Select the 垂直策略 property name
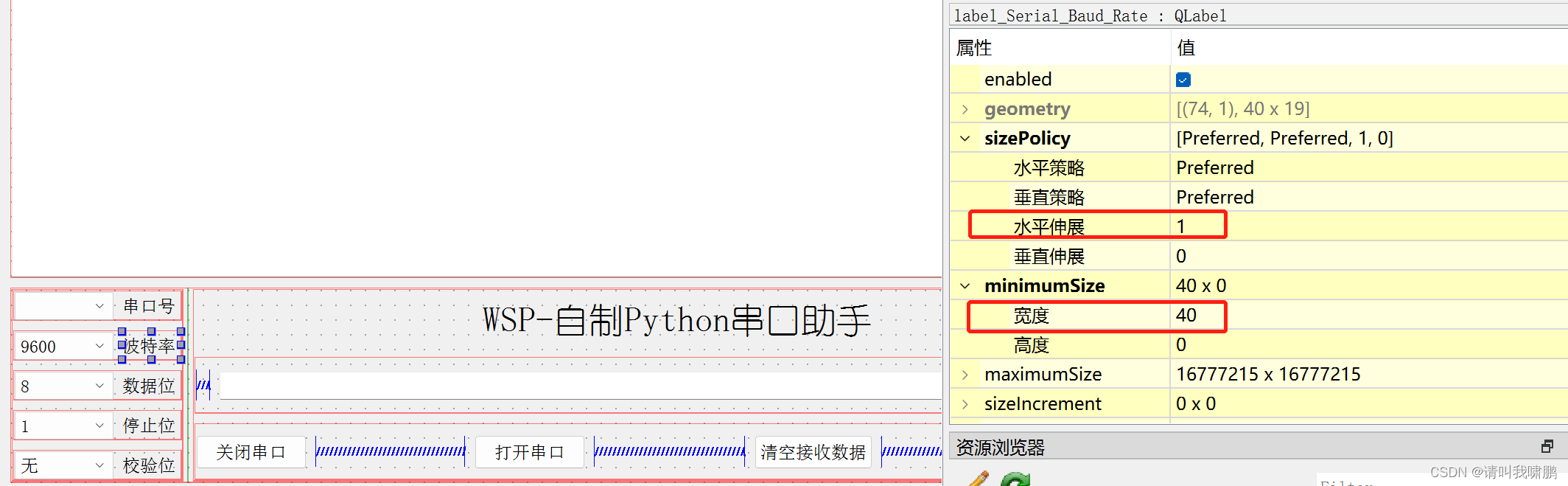Image resolution: width=1568 pixels, height=486 pixels. [x=1049, y=198]
